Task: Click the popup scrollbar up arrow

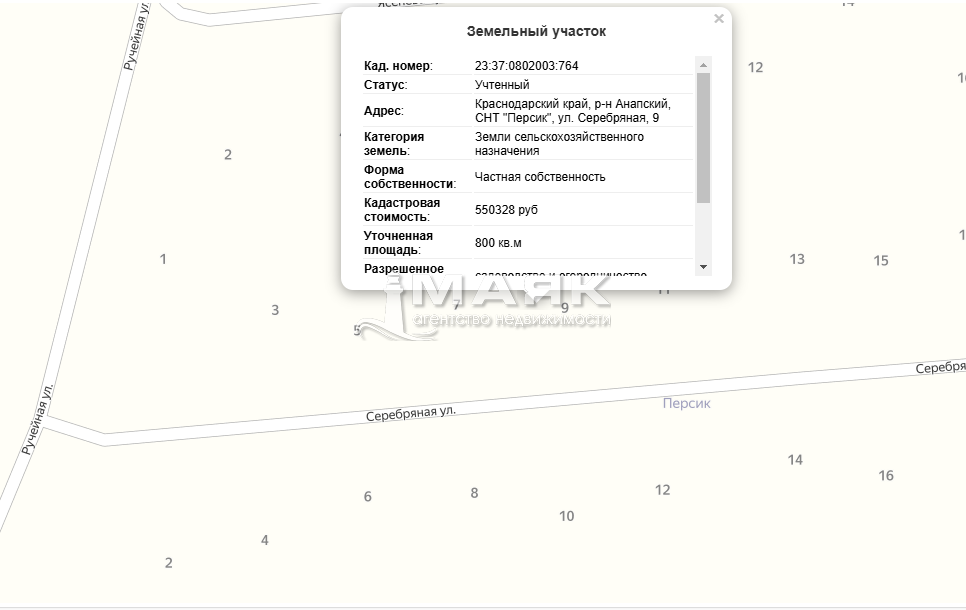Action: (x=703, y=65)
